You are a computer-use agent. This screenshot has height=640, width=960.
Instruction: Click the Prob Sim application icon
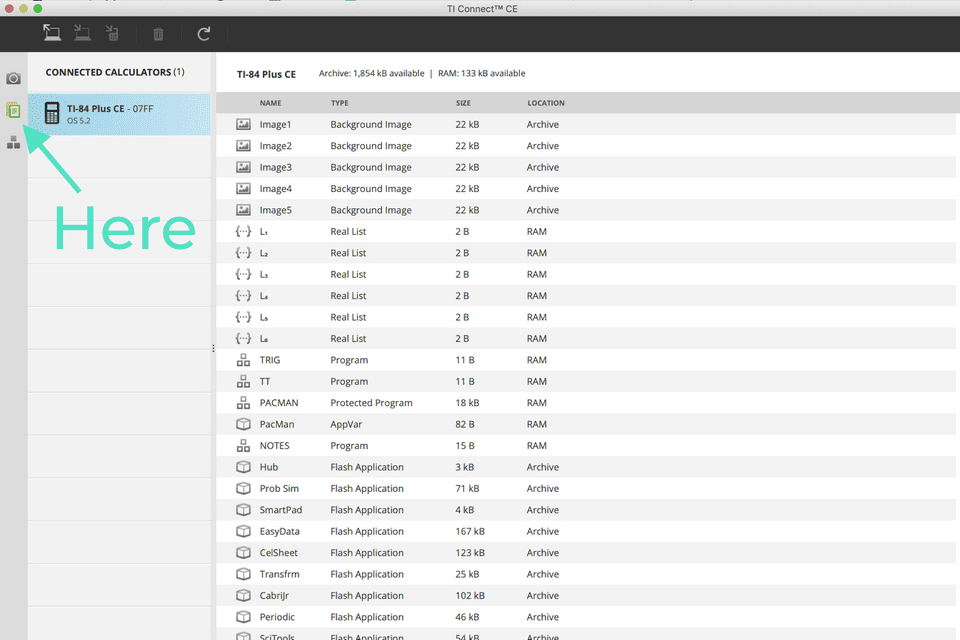243,488
